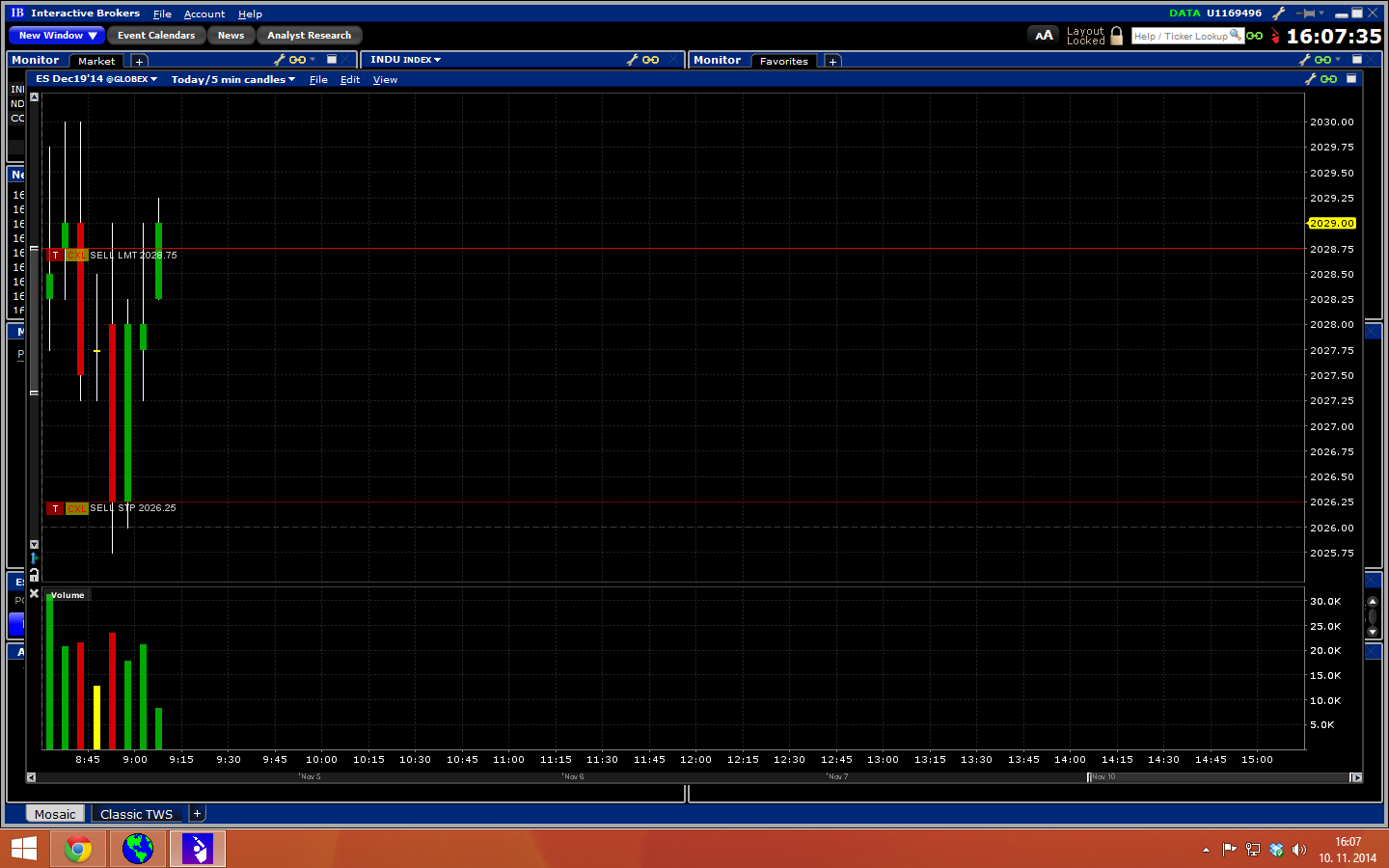Click the chart vertical scroll up arrow
This screenshot has height=868, width=1389.
pos(34,97)
